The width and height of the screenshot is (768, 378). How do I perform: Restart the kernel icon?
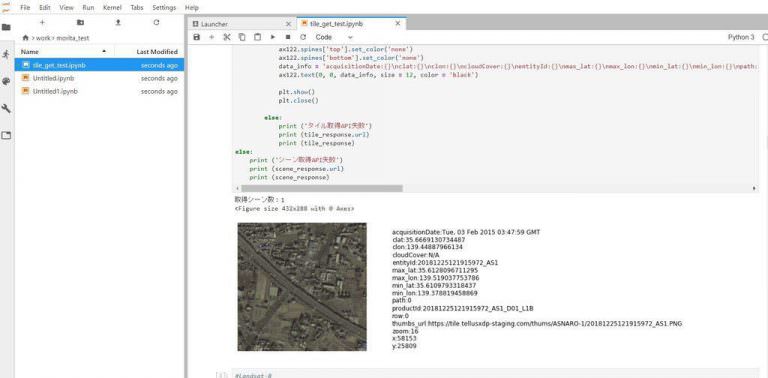pyautogui.click(x=303, y=37)
